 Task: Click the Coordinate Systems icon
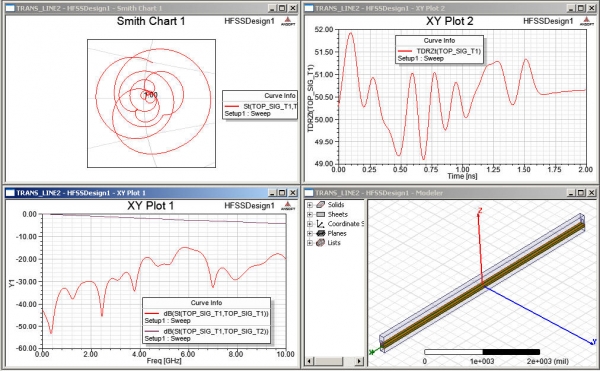[320, 224]
